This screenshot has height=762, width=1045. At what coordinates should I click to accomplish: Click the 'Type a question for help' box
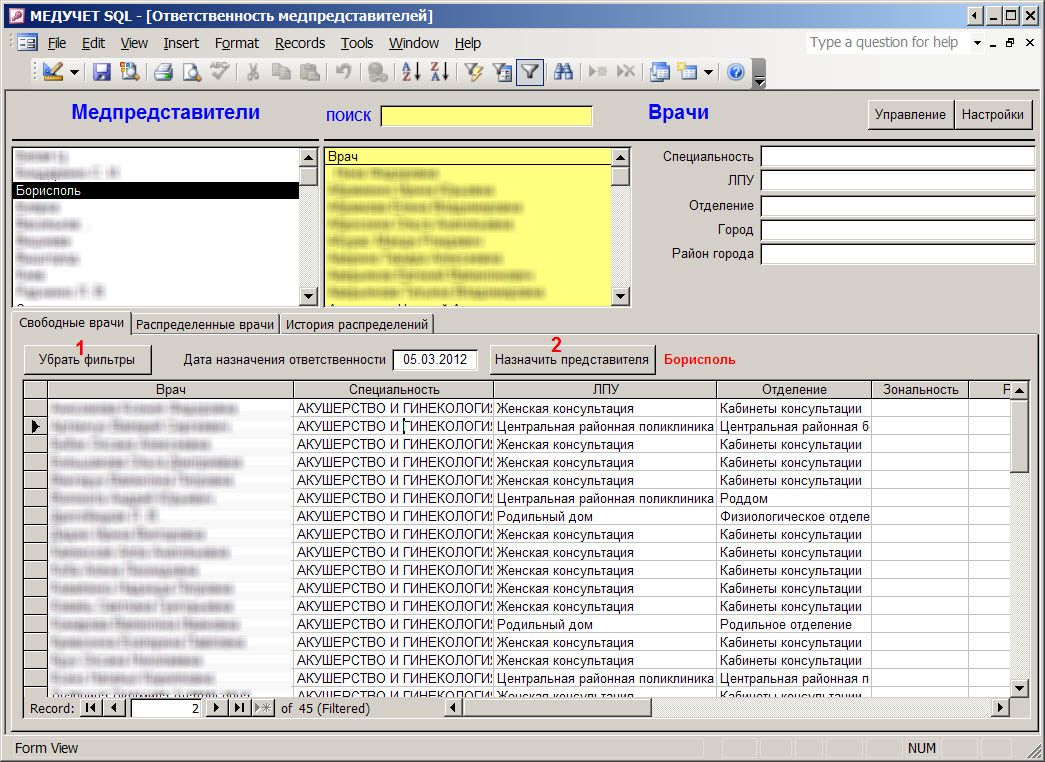pos(888,43)
